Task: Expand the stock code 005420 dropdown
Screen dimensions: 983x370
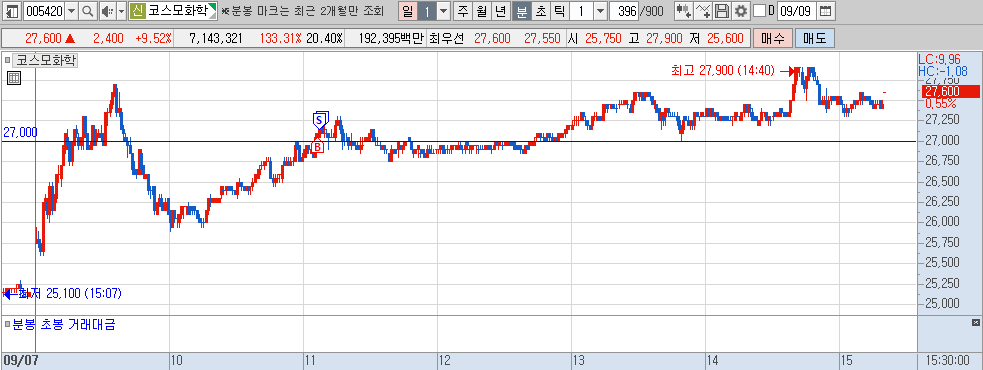Action: [x=71, y=11]
